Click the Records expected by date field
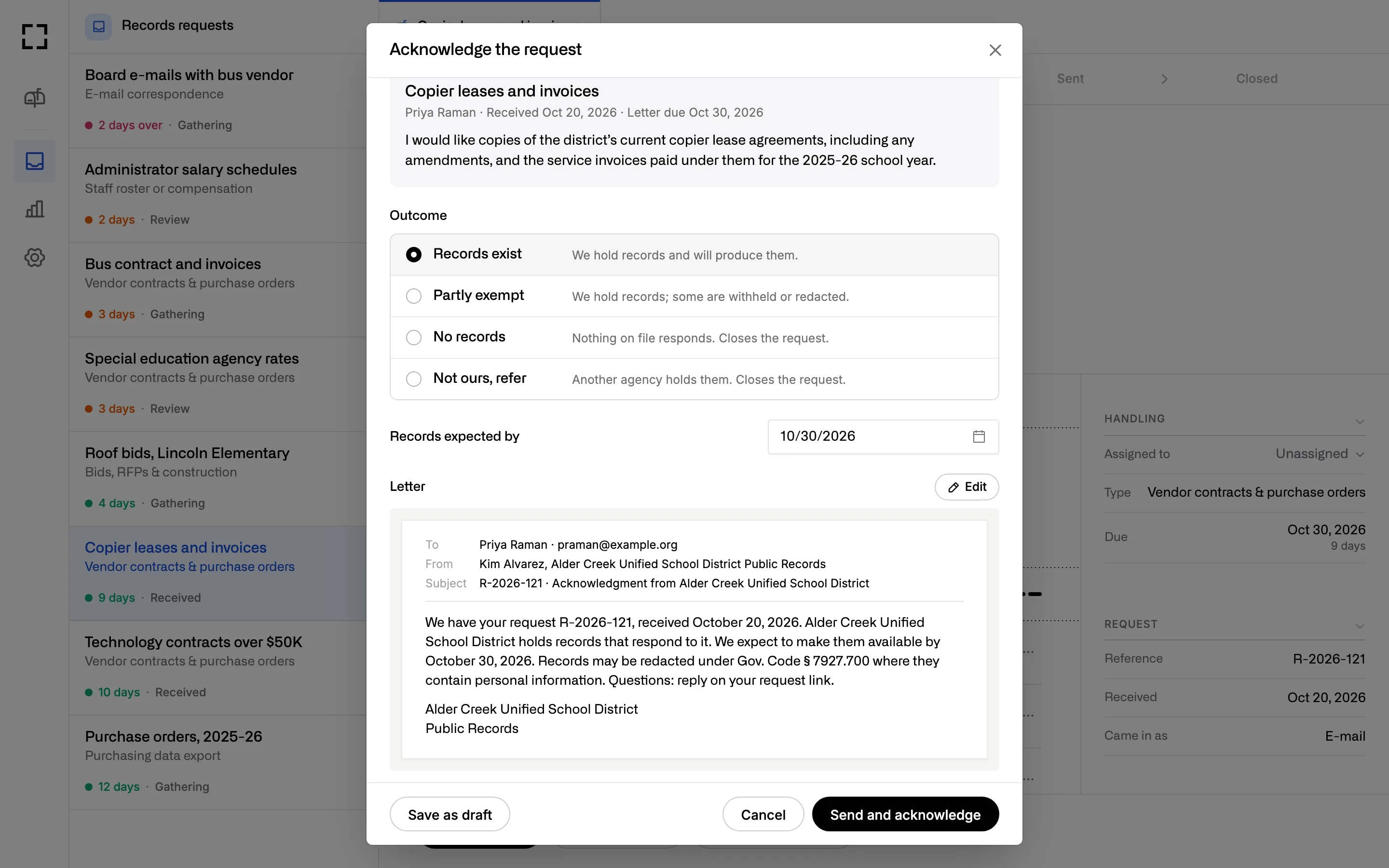 tap(883, 436)
